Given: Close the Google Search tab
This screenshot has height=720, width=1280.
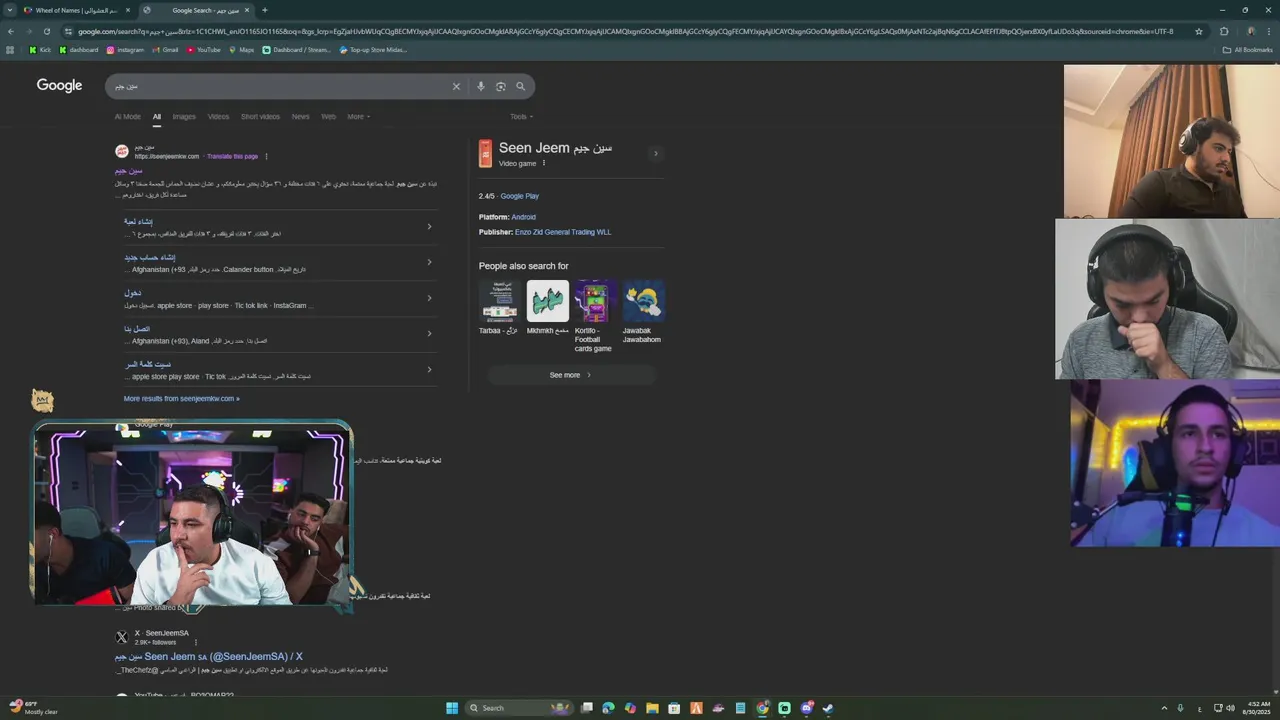Looking at the screenshot, I should [x=247, y=10].
